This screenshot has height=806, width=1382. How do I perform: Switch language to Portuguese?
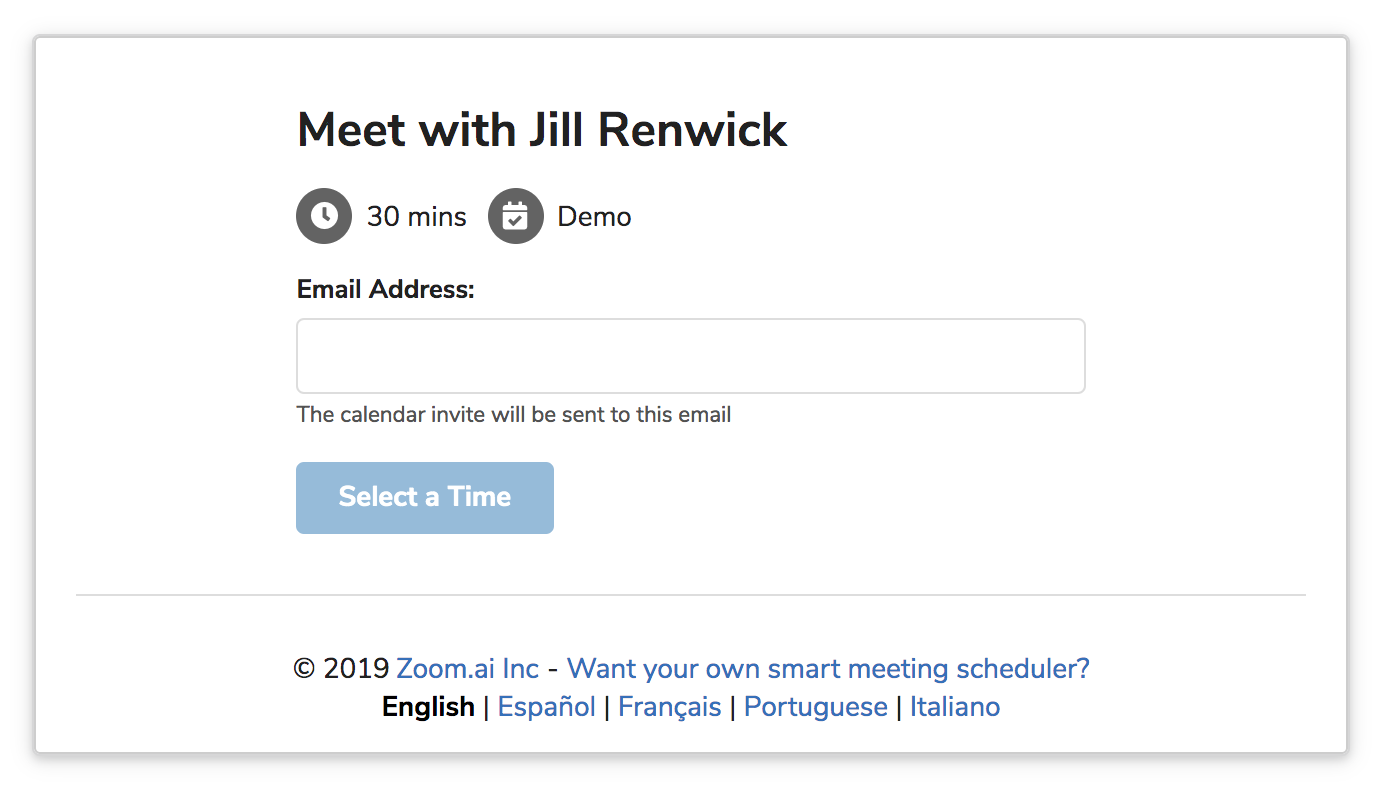pos(816,707)
